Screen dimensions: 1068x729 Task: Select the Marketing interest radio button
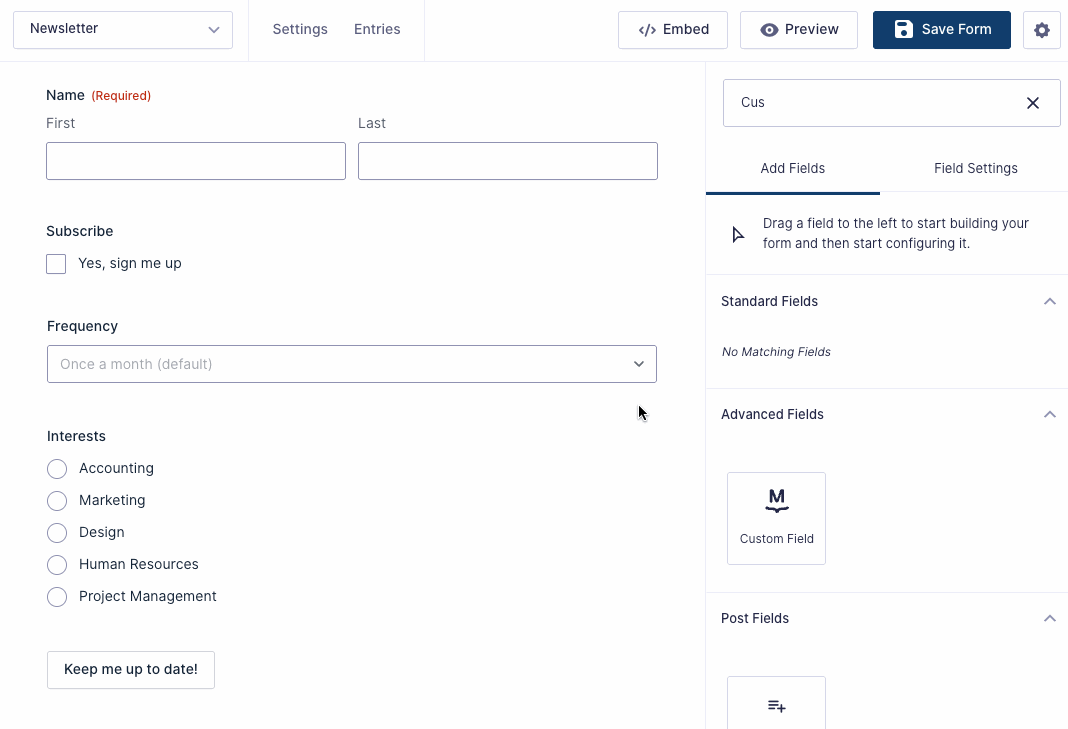(x=57, y=500)
